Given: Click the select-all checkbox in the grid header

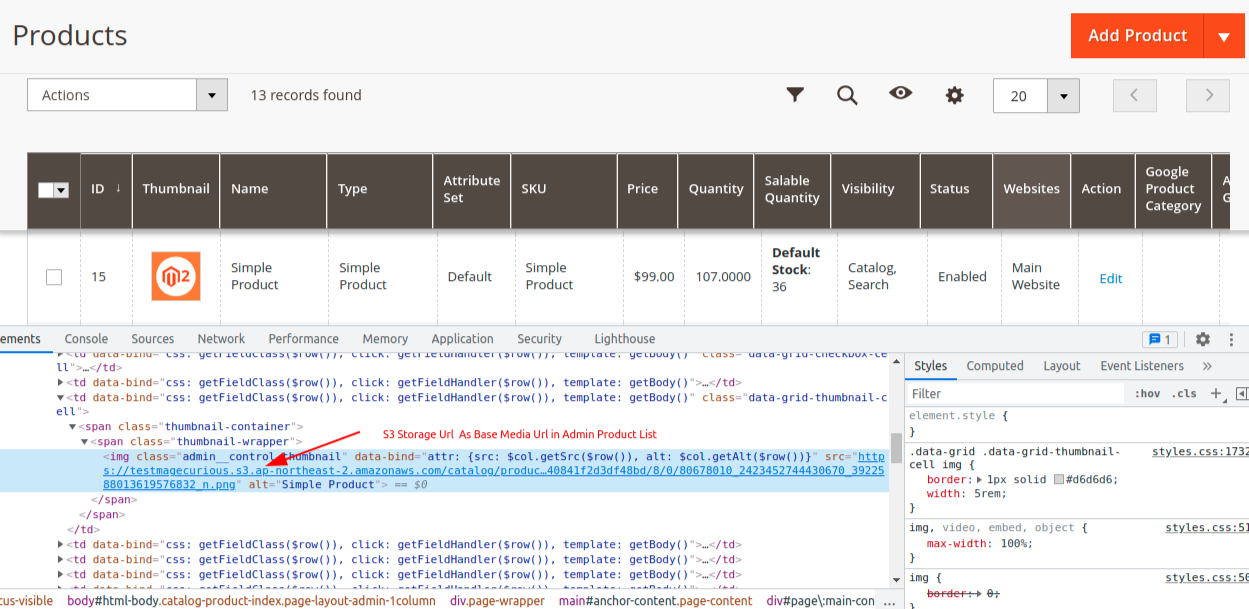Looking at the screenshot, I should click(52, 188).
